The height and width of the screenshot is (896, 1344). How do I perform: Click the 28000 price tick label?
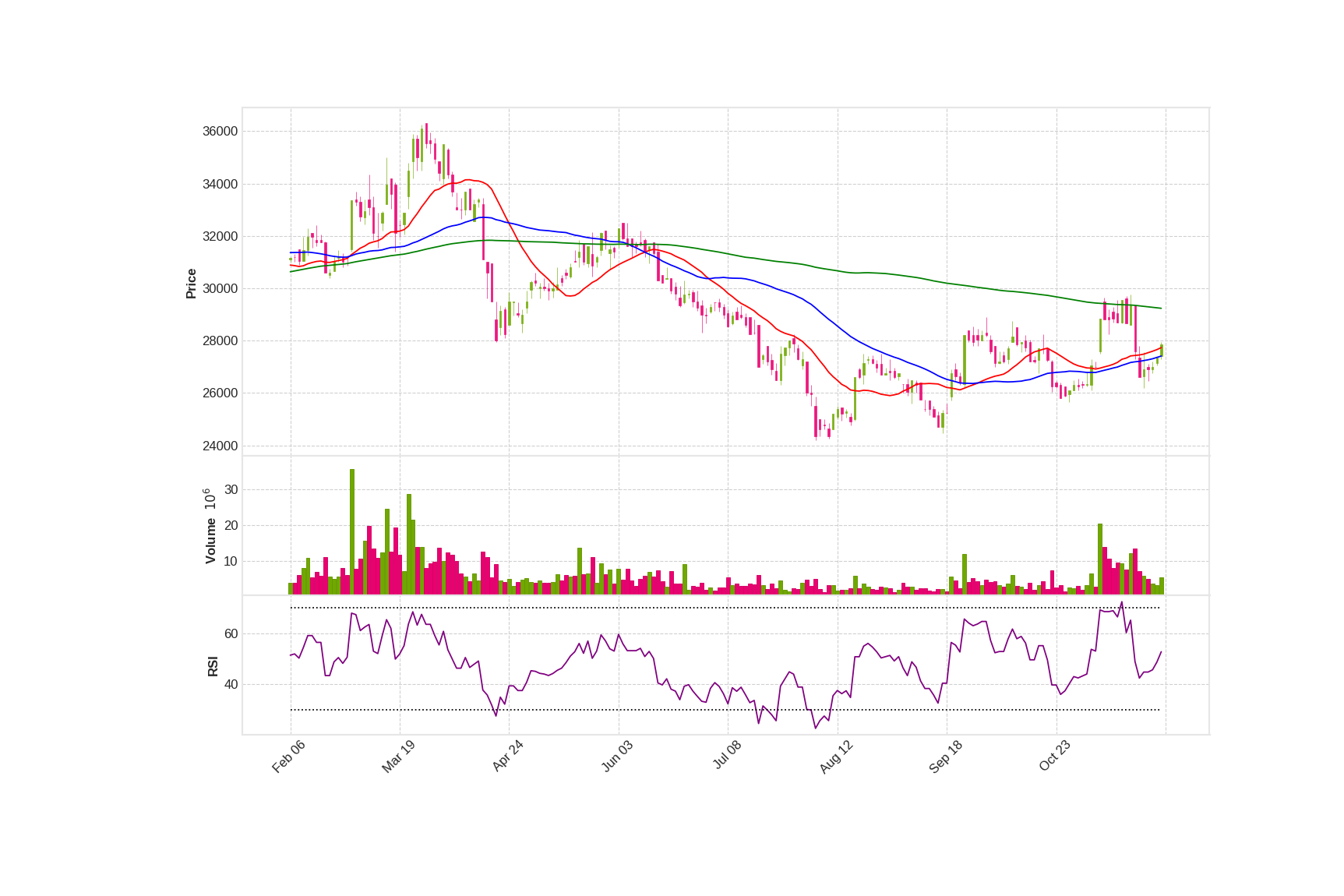(x=220, y=341)
